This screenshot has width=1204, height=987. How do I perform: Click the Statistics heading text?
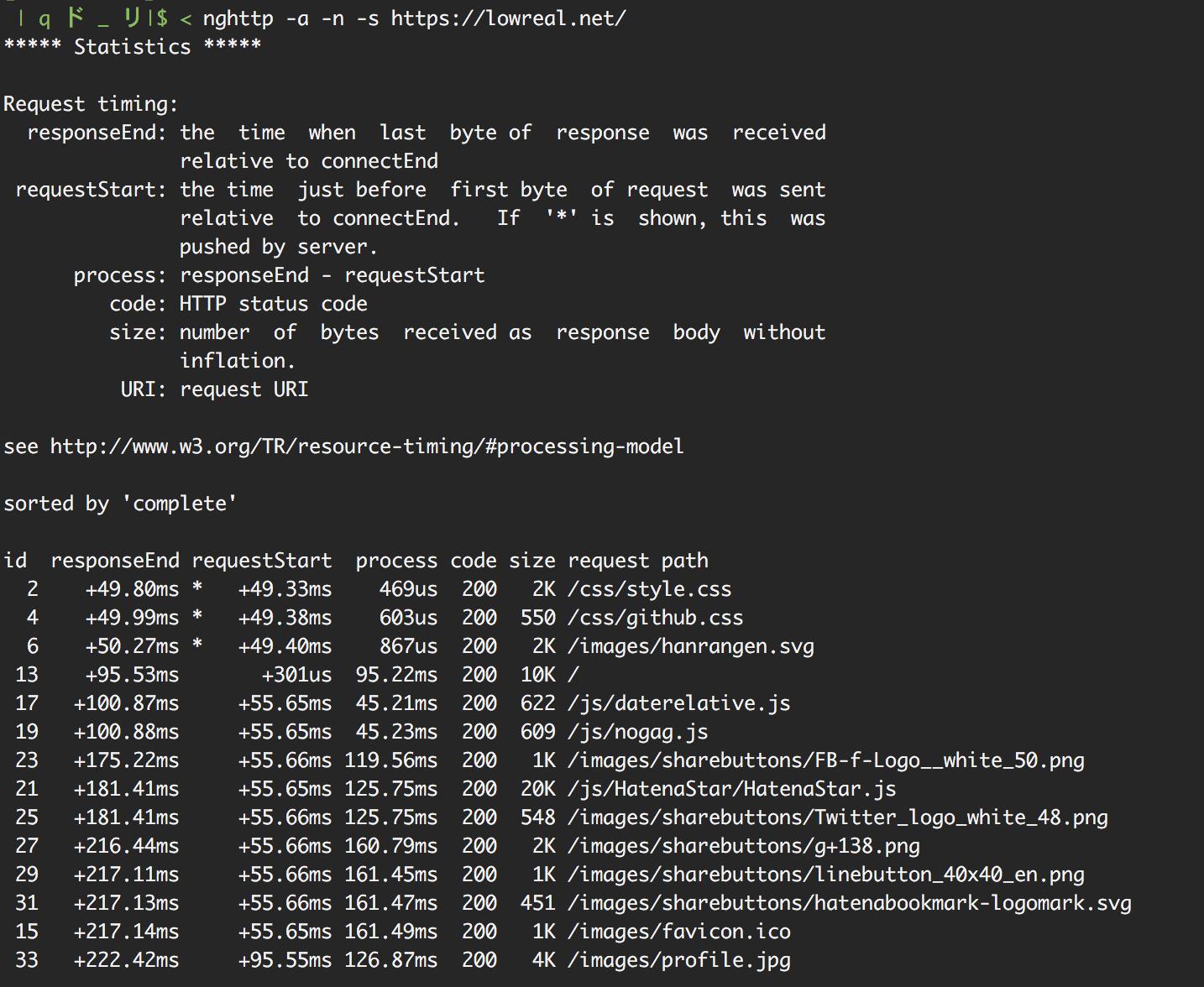tap(132, 47)
